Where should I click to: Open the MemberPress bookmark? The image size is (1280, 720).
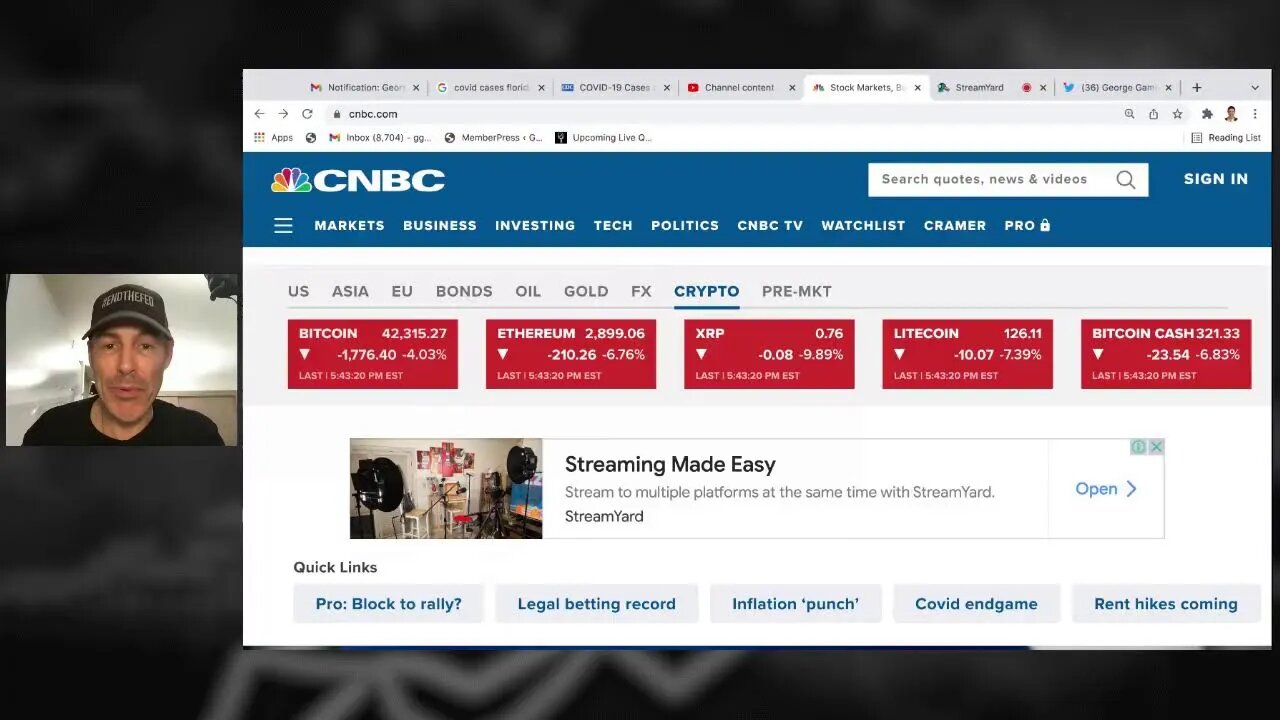(493, 138)
